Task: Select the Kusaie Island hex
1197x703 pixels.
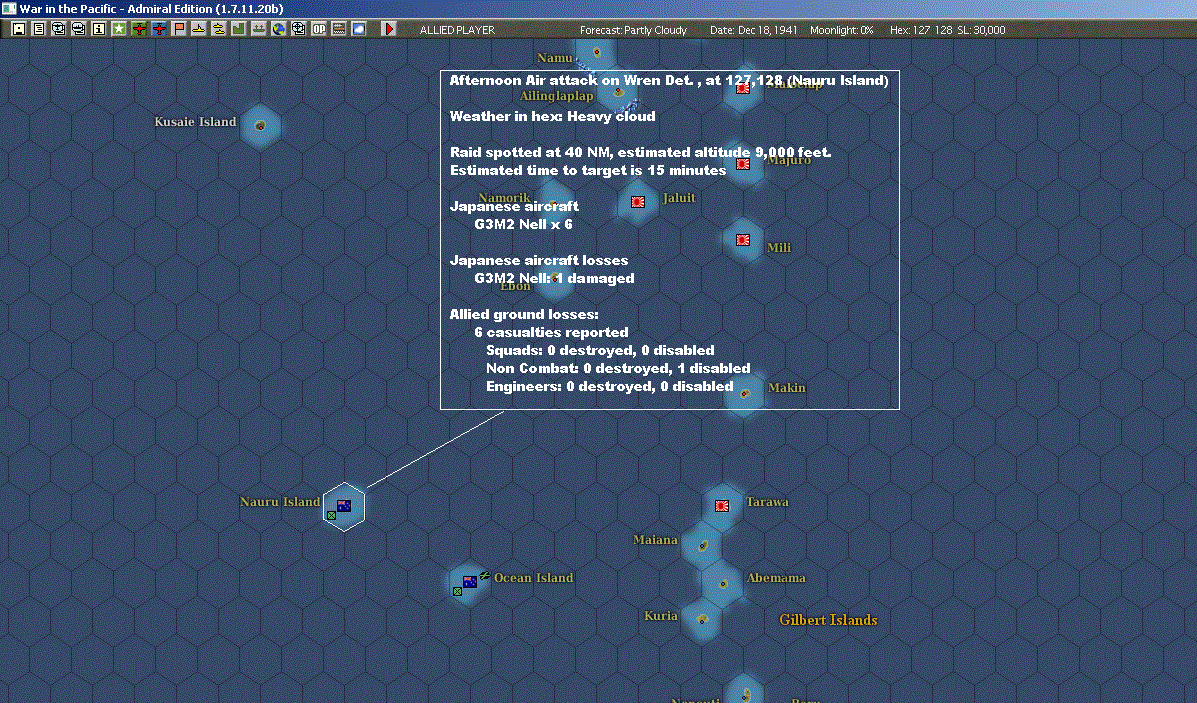Action: tap(260, 126)
